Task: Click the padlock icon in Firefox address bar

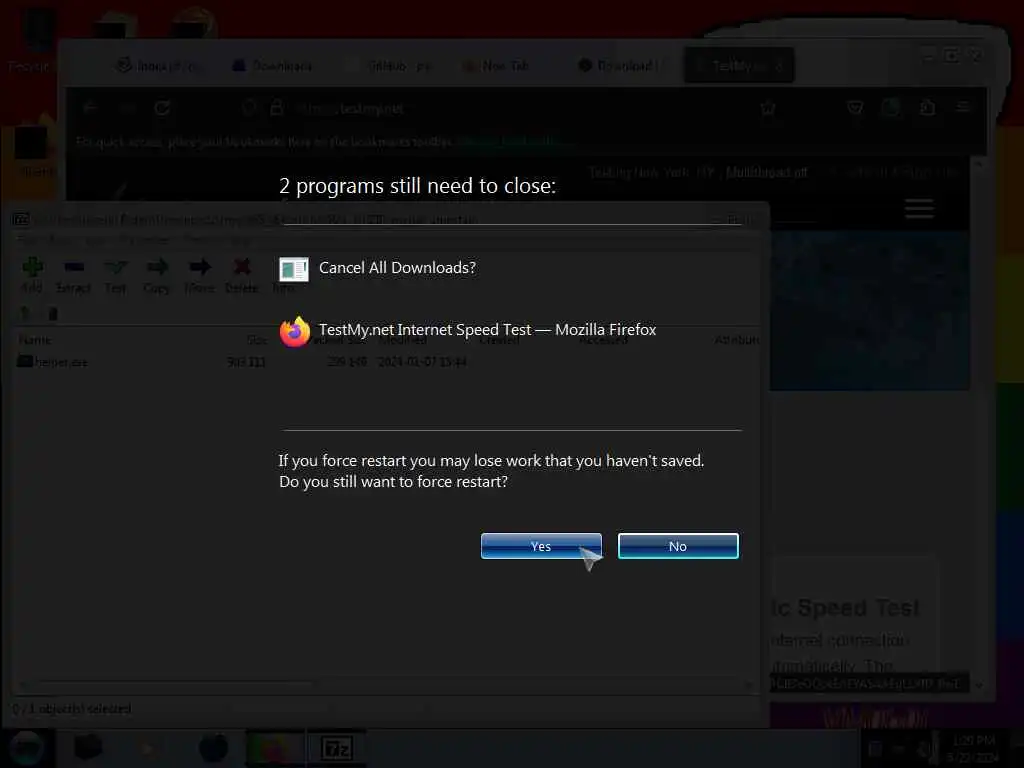Action: coord(276,108)
